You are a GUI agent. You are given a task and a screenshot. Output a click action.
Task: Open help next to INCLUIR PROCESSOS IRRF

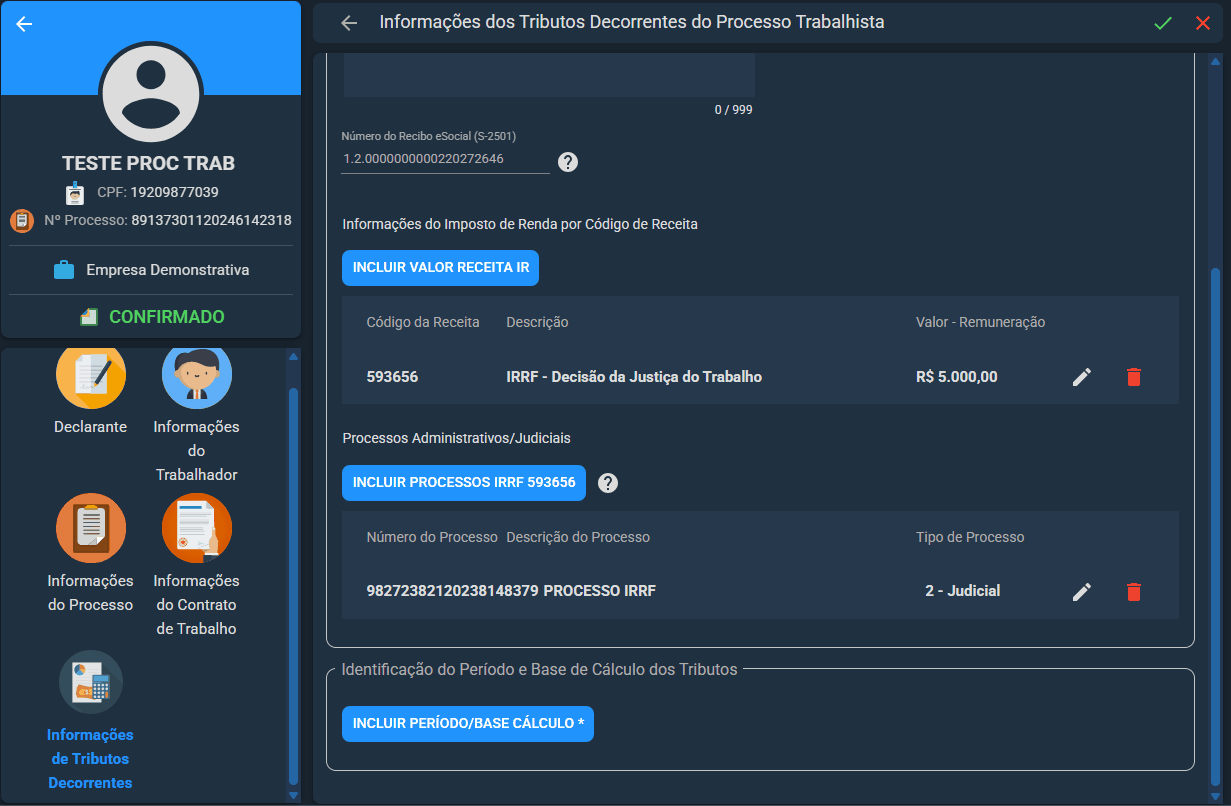(x=608, y=483)
